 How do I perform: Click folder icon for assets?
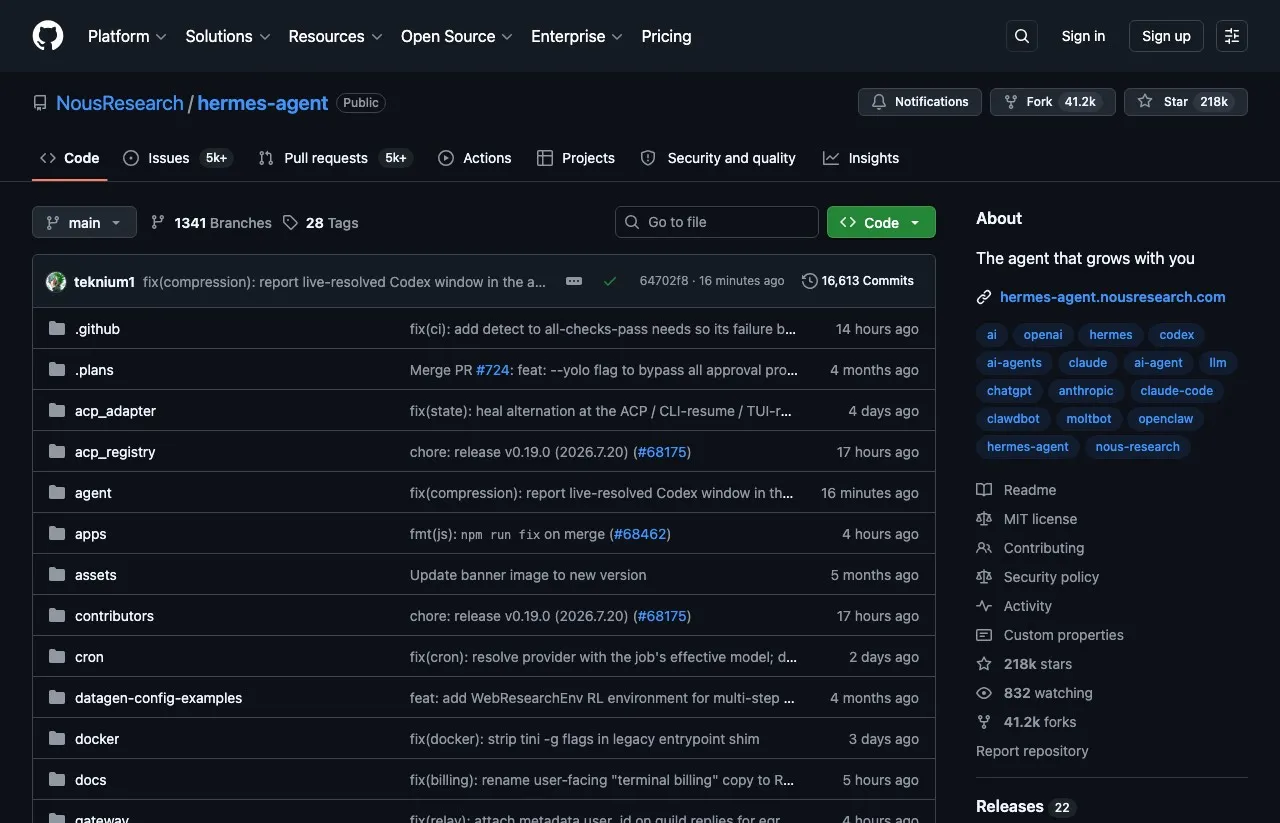tap(57, 575)
